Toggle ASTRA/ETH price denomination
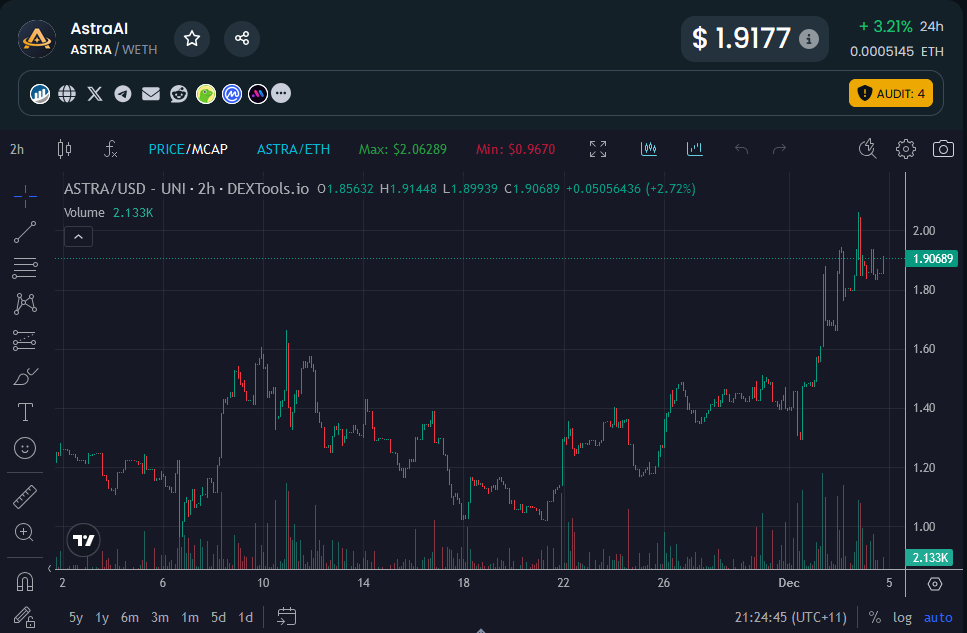The image size is (967, 633). click(294, 149)
